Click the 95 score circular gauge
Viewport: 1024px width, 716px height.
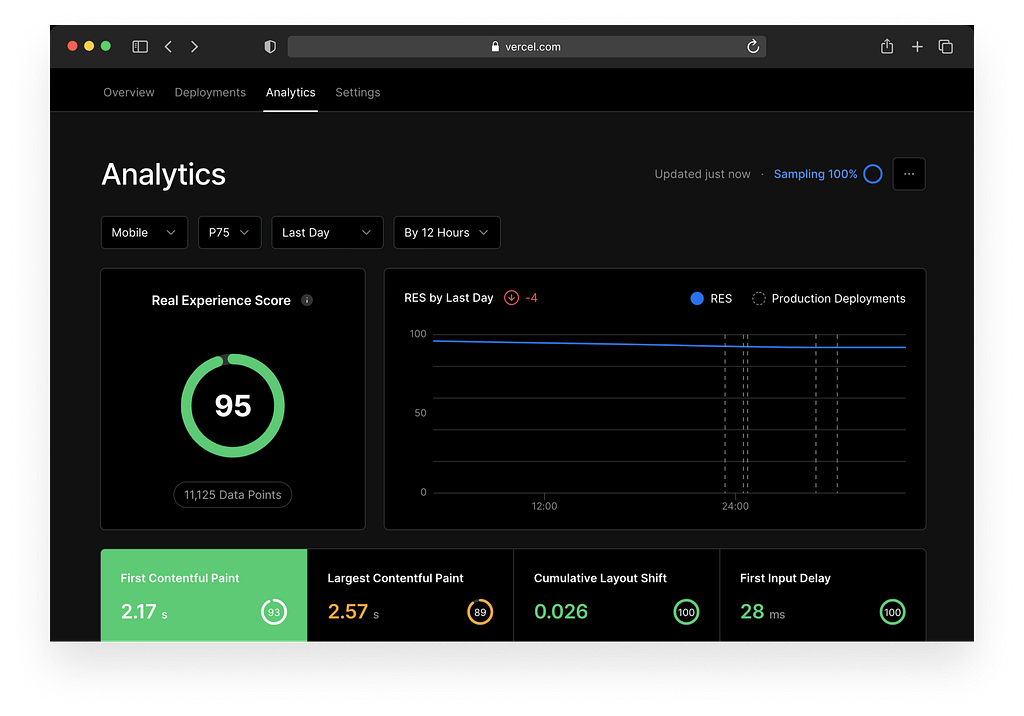pos(232,406)
